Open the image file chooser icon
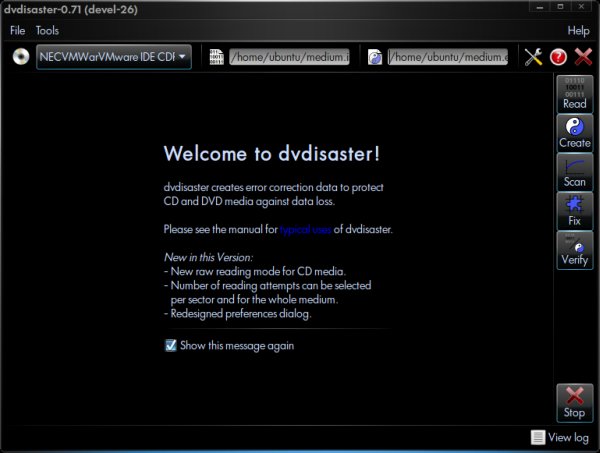The image size is (600, 453). tap(217, 57)
